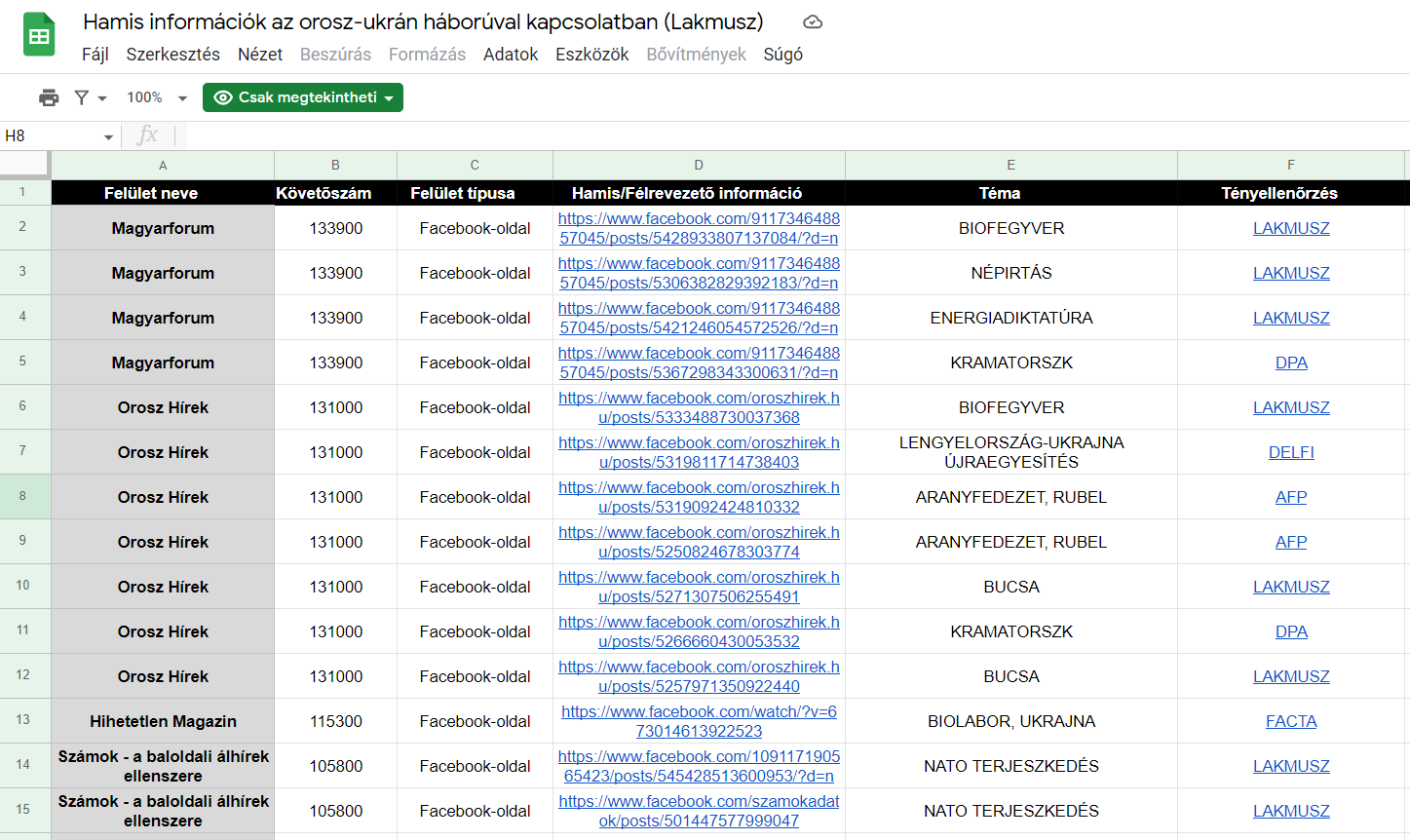Open the 'Csak megtekintheti' view-only dropdown

pyautogui.click(x=303, y=97)
